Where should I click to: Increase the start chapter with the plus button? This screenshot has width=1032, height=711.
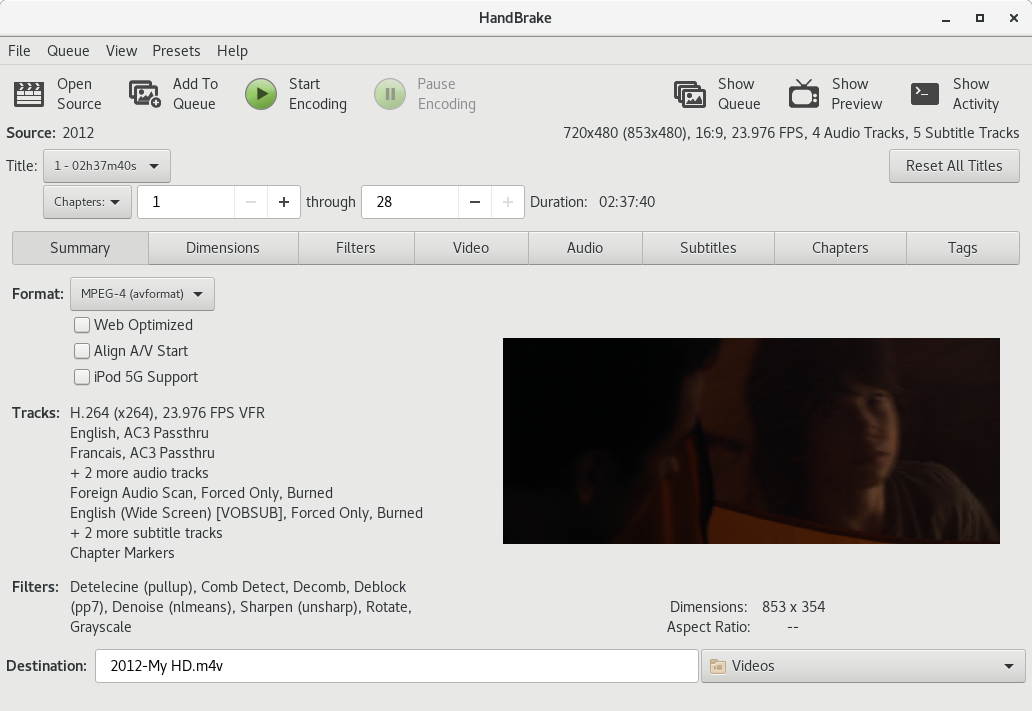pos(284,202)
